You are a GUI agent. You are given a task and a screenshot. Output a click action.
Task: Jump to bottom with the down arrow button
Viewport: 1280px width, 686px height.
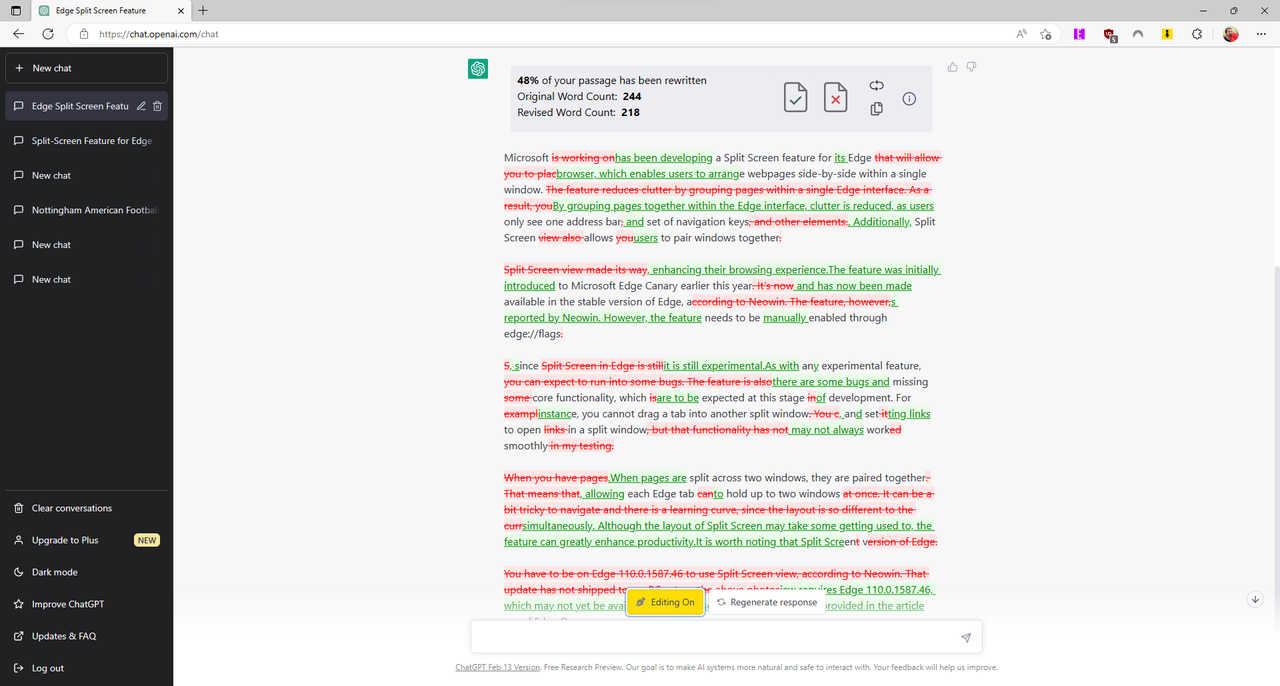coord(1255,599)
